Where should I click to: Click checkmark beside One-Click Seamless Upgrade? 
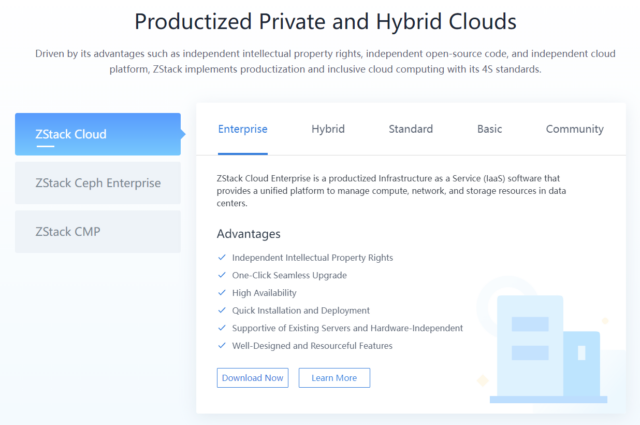(222, 275)
